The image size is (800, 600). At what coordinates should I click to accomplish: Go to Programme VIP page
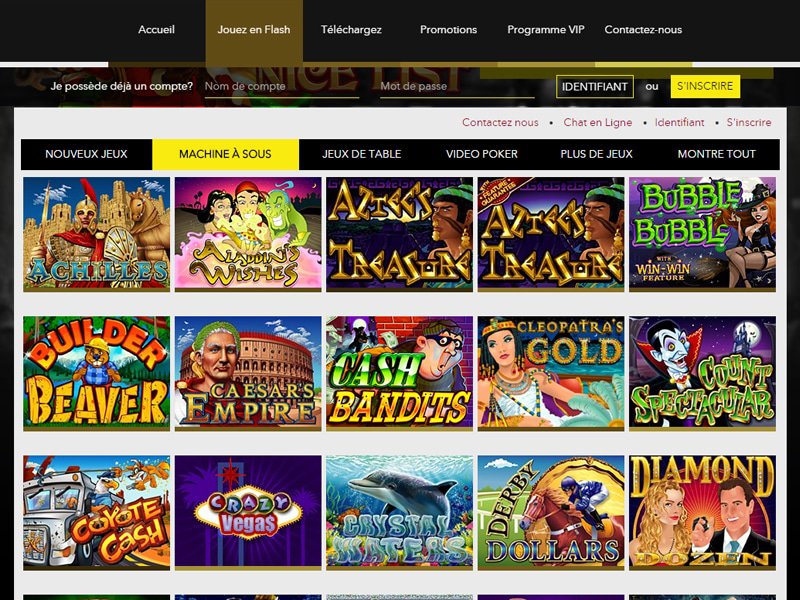tap(546, 30)
